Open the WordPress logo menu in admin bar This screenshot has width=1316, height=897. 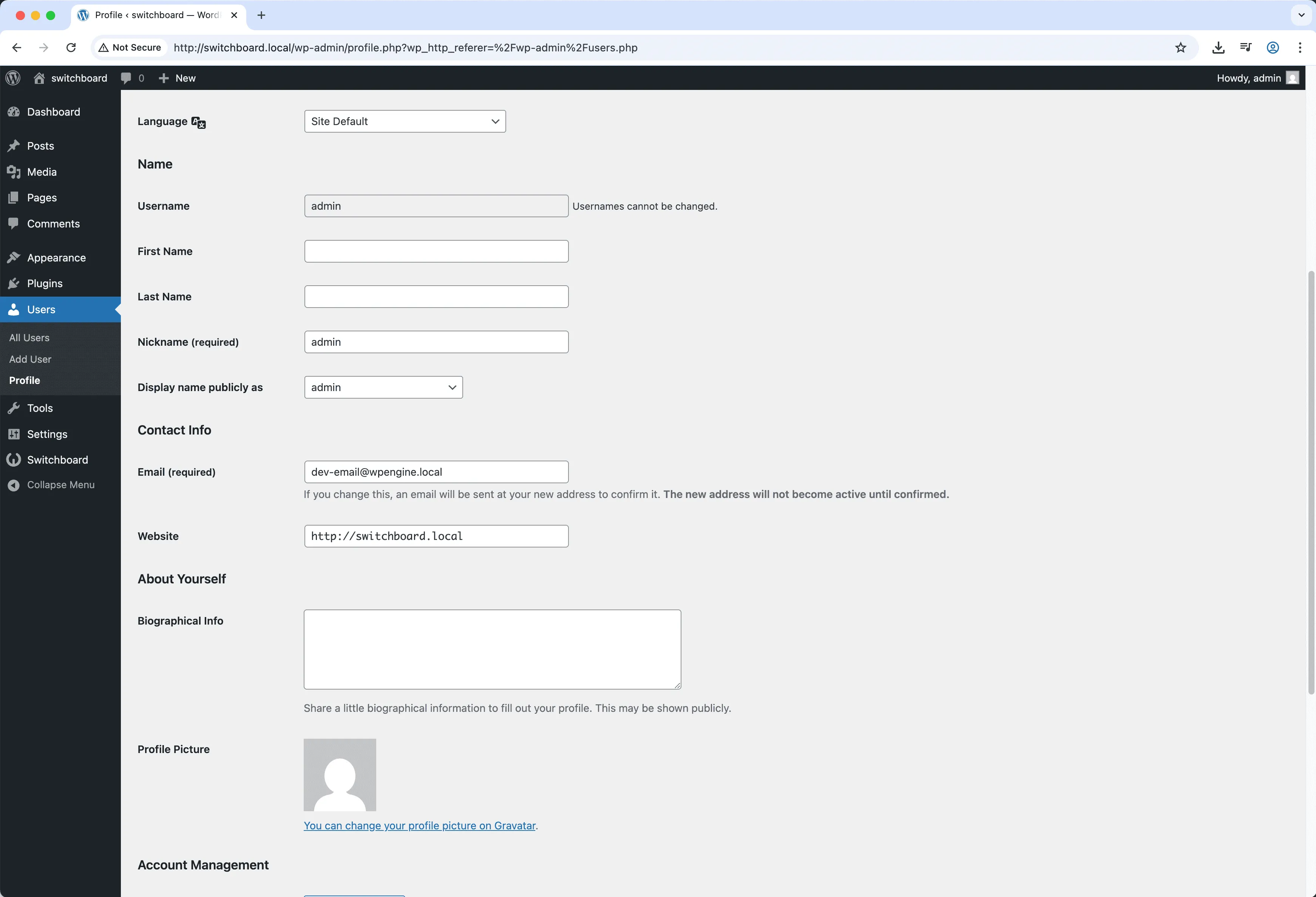click(12, 77)
